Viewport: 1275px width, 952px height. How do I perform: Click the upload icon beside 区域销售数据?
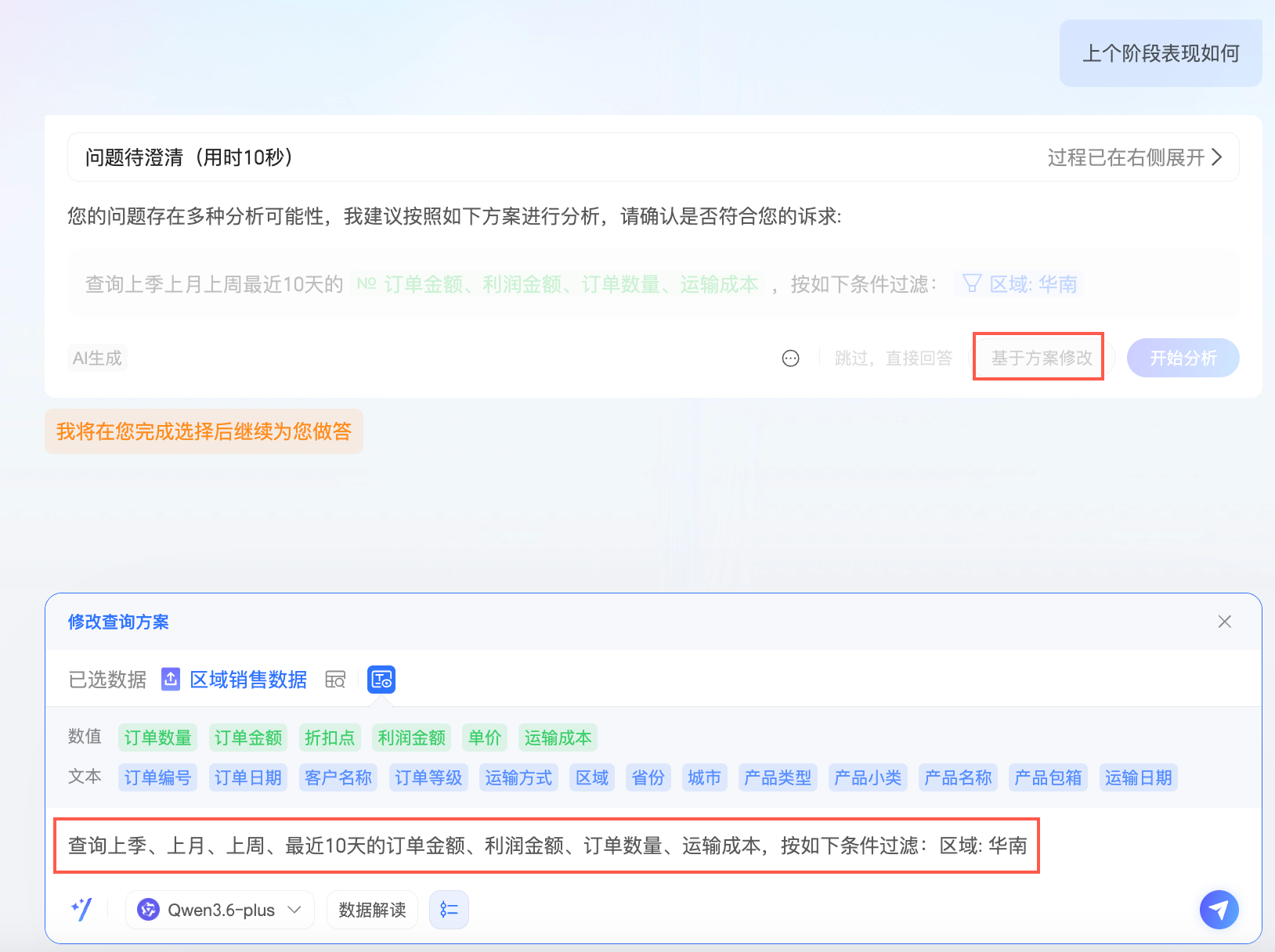[171, 679]
